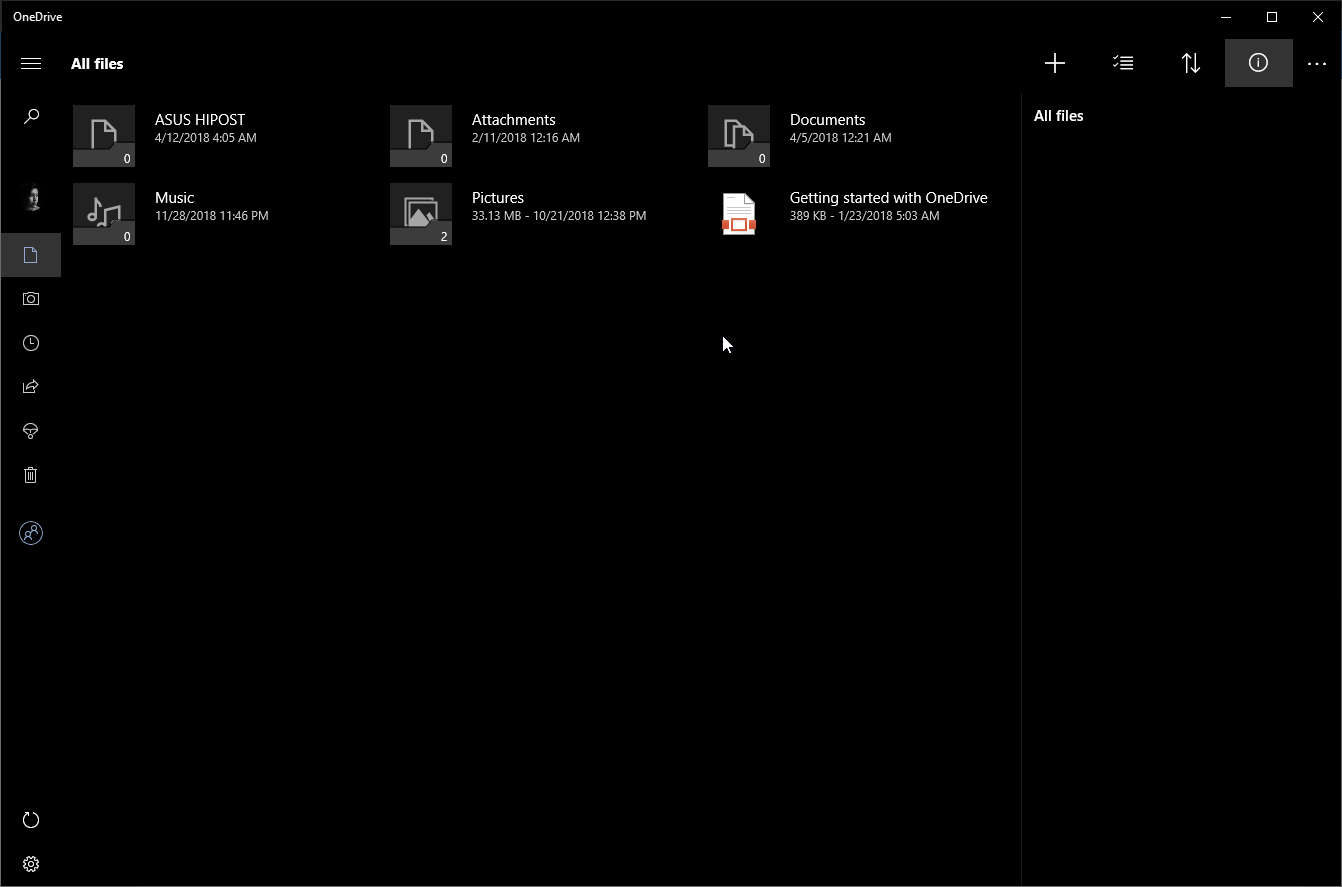Image resolution: width=1342 pixels, height=887 pixels.
Task: Open Shared files via the share icon
Action: [x=31, y=387]
